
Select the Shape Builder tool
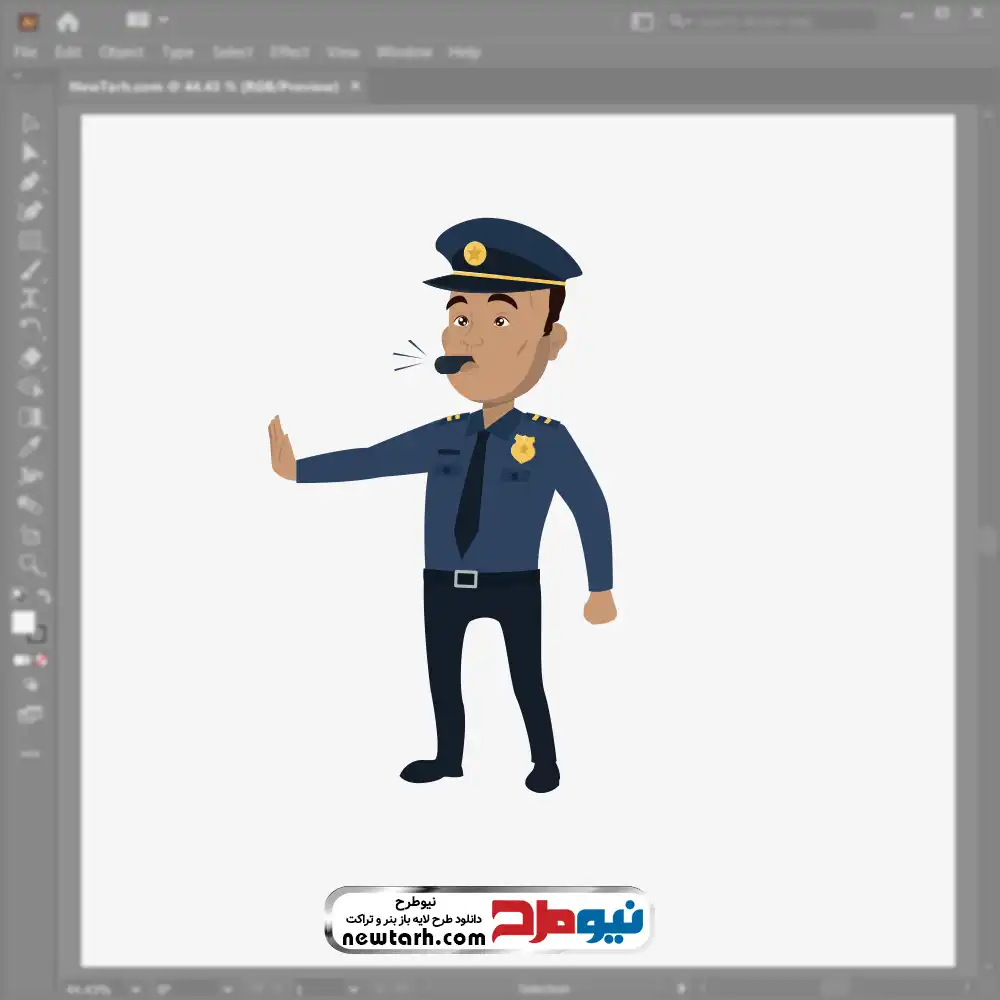tap(29, 387)
